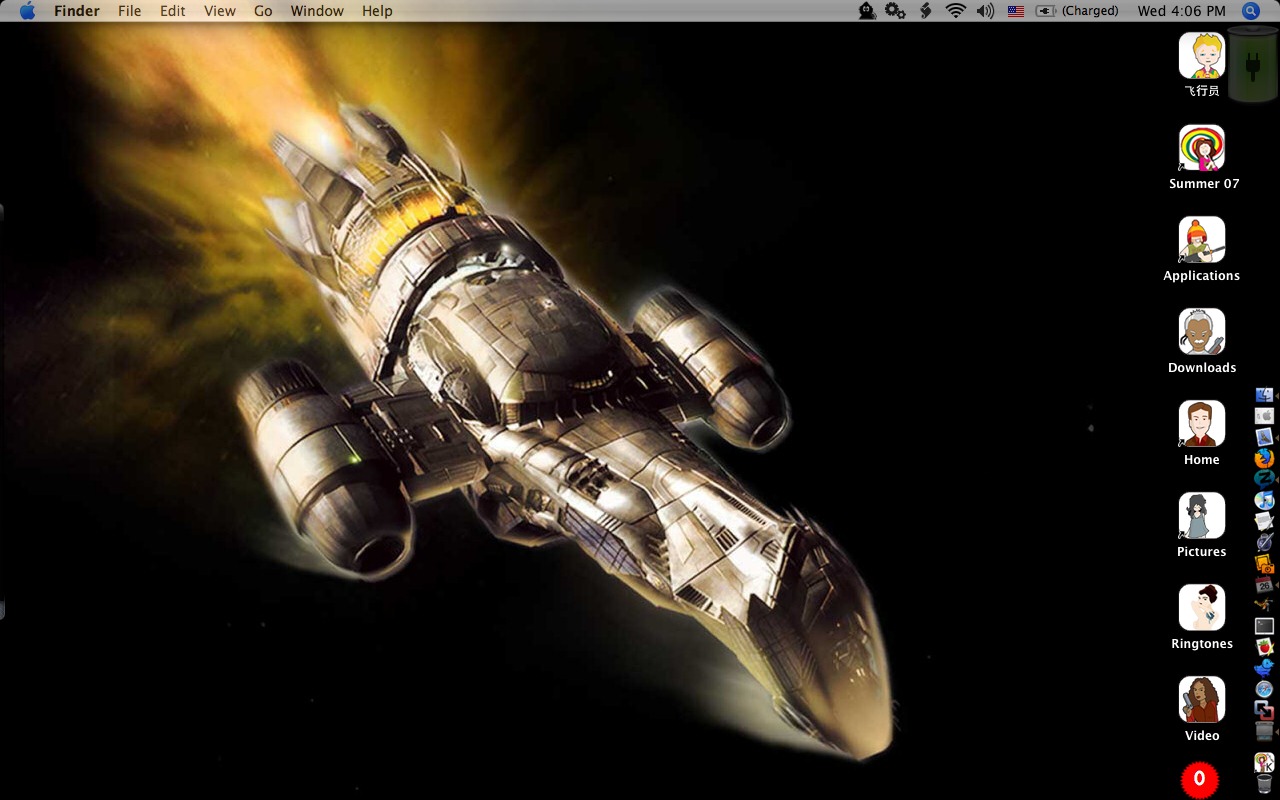
Task: Open the volume control in menu bar
Action: [x=985, y=11]
